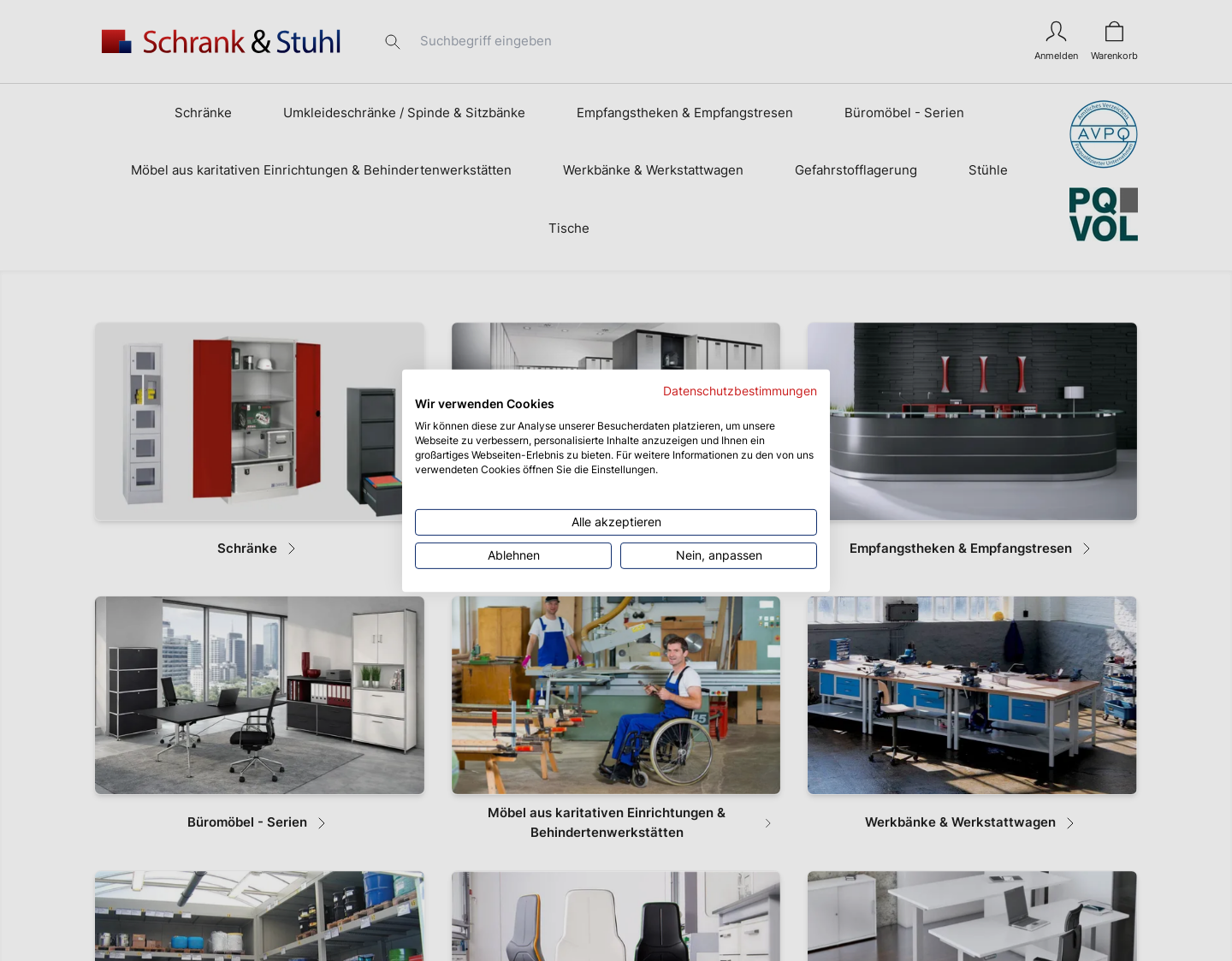The height and width of the screenshot is (961, 1232).
Task: Open Büromöbel - Serien in navigation bar
Action: click(x=904, y=113)
